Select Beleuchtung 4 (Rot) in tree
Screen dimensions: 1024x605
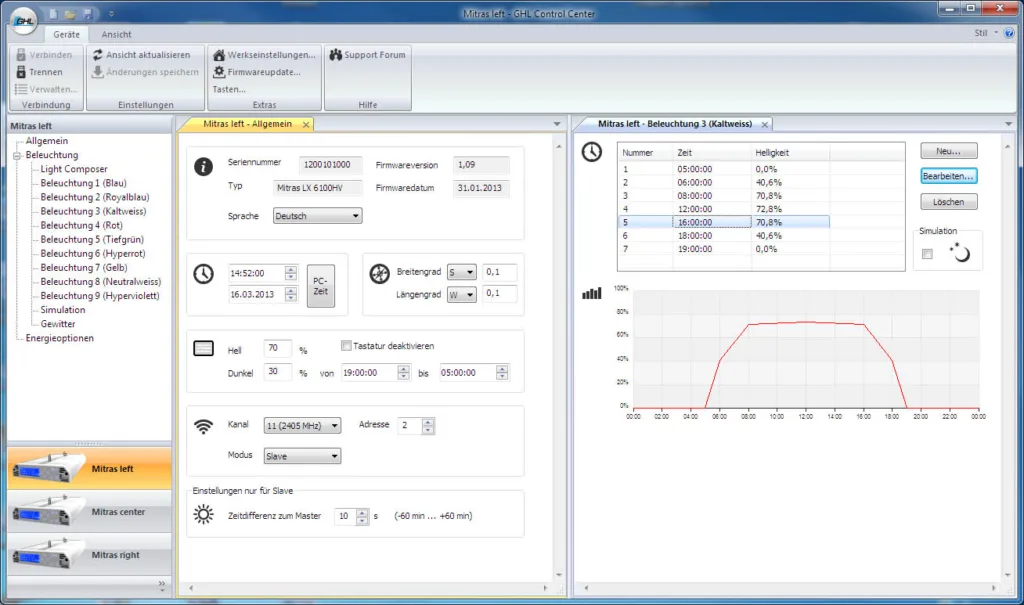(81, 226)
